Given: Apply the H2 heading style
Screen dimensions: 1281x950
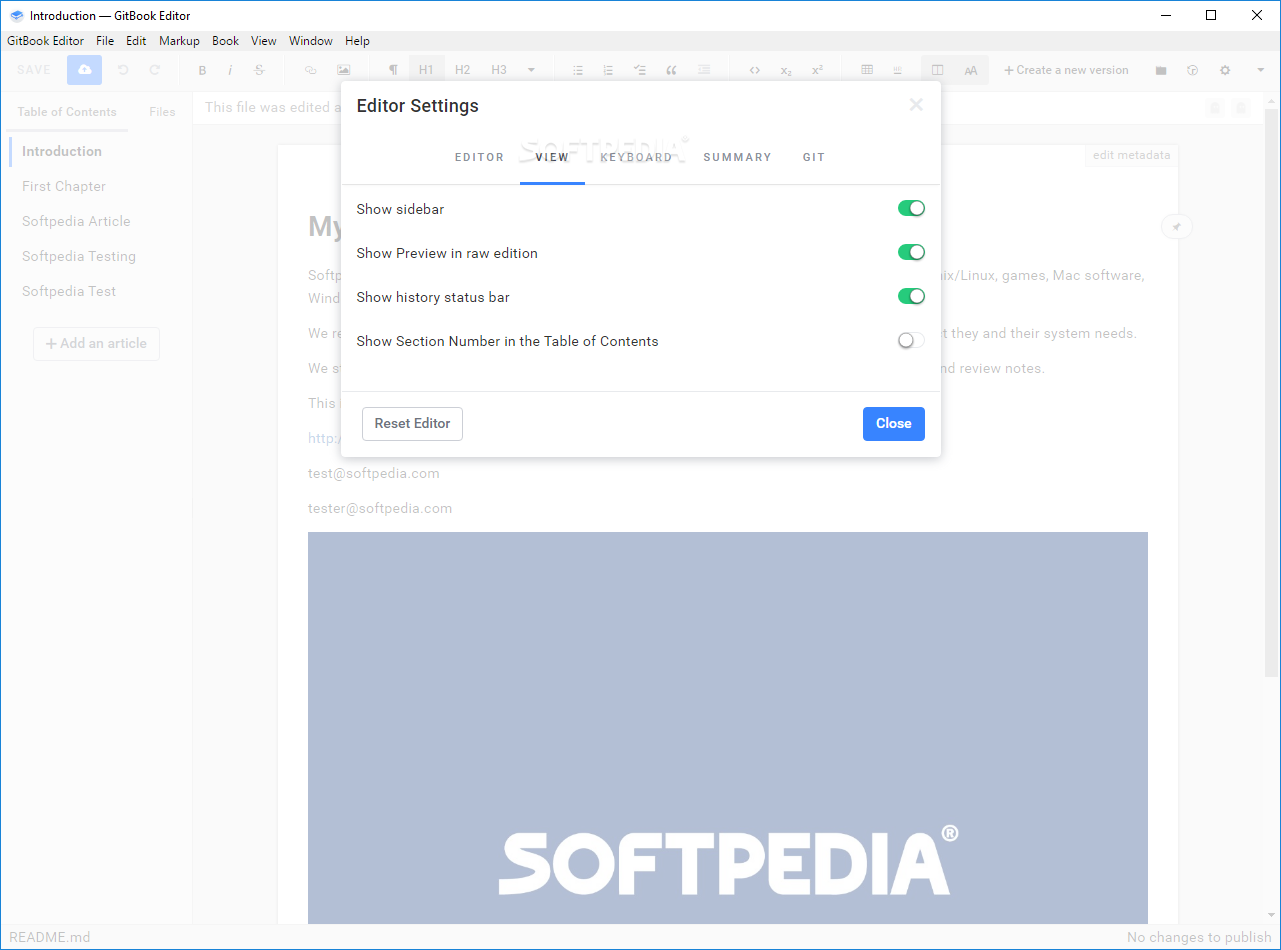Looking at the screenshot, I should (462, 70).
